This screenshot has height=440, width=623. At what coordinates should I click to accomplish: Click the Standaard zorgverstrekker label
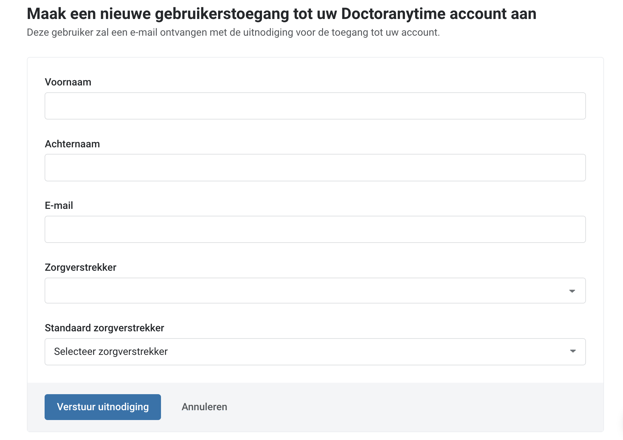point(104,328)
